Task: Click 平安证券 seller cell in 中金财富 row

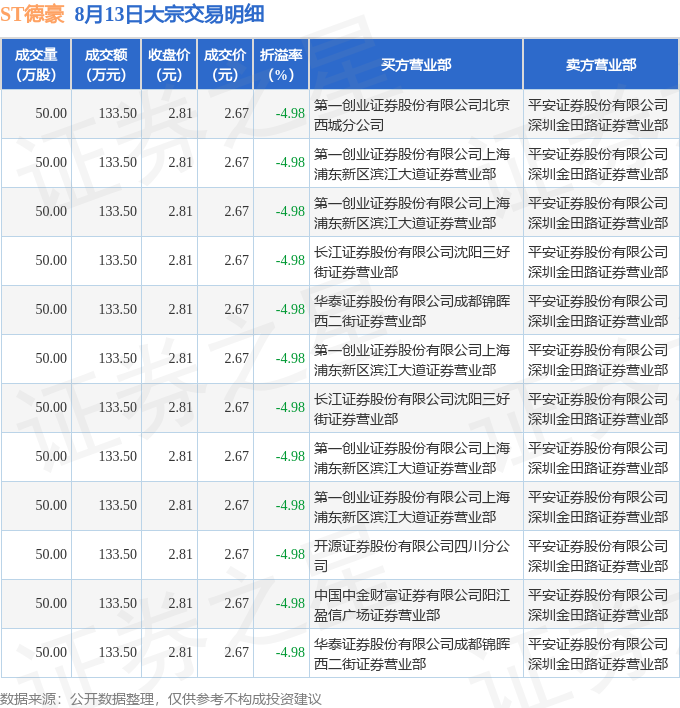Action: [x=601, y=605]
